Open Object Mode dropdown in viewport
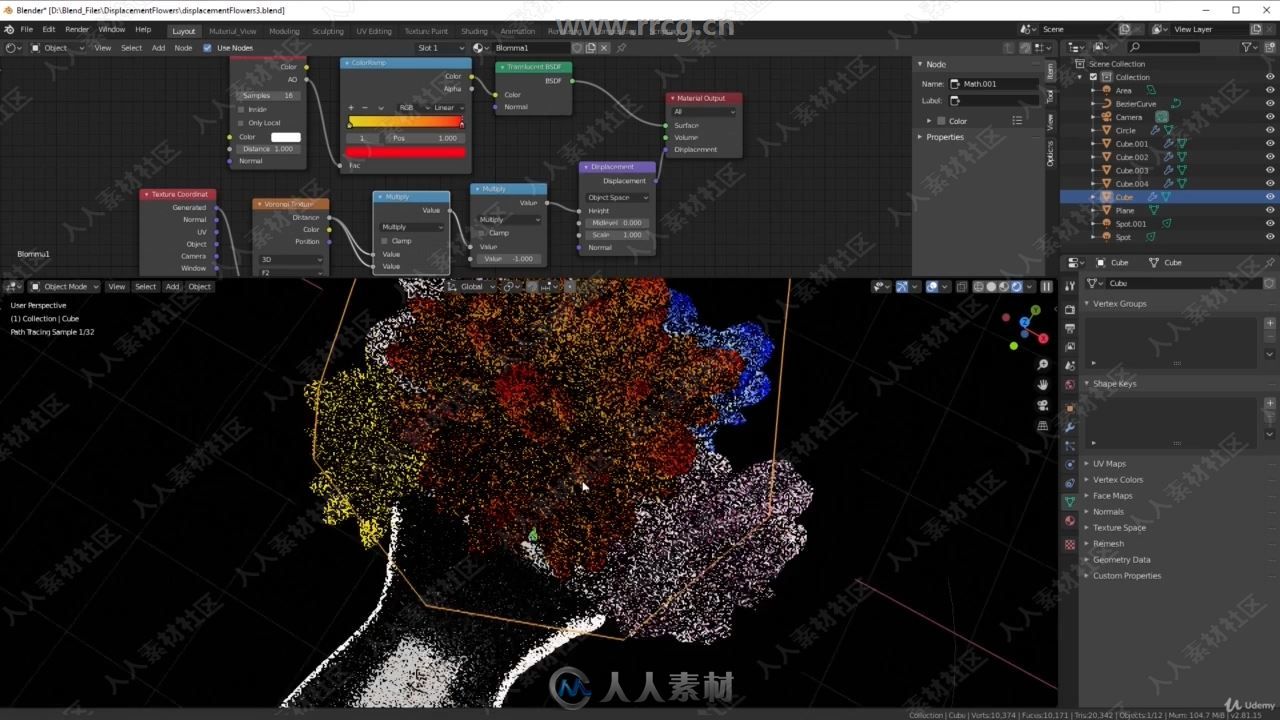The image size is (1280, 720). (64, 286)
